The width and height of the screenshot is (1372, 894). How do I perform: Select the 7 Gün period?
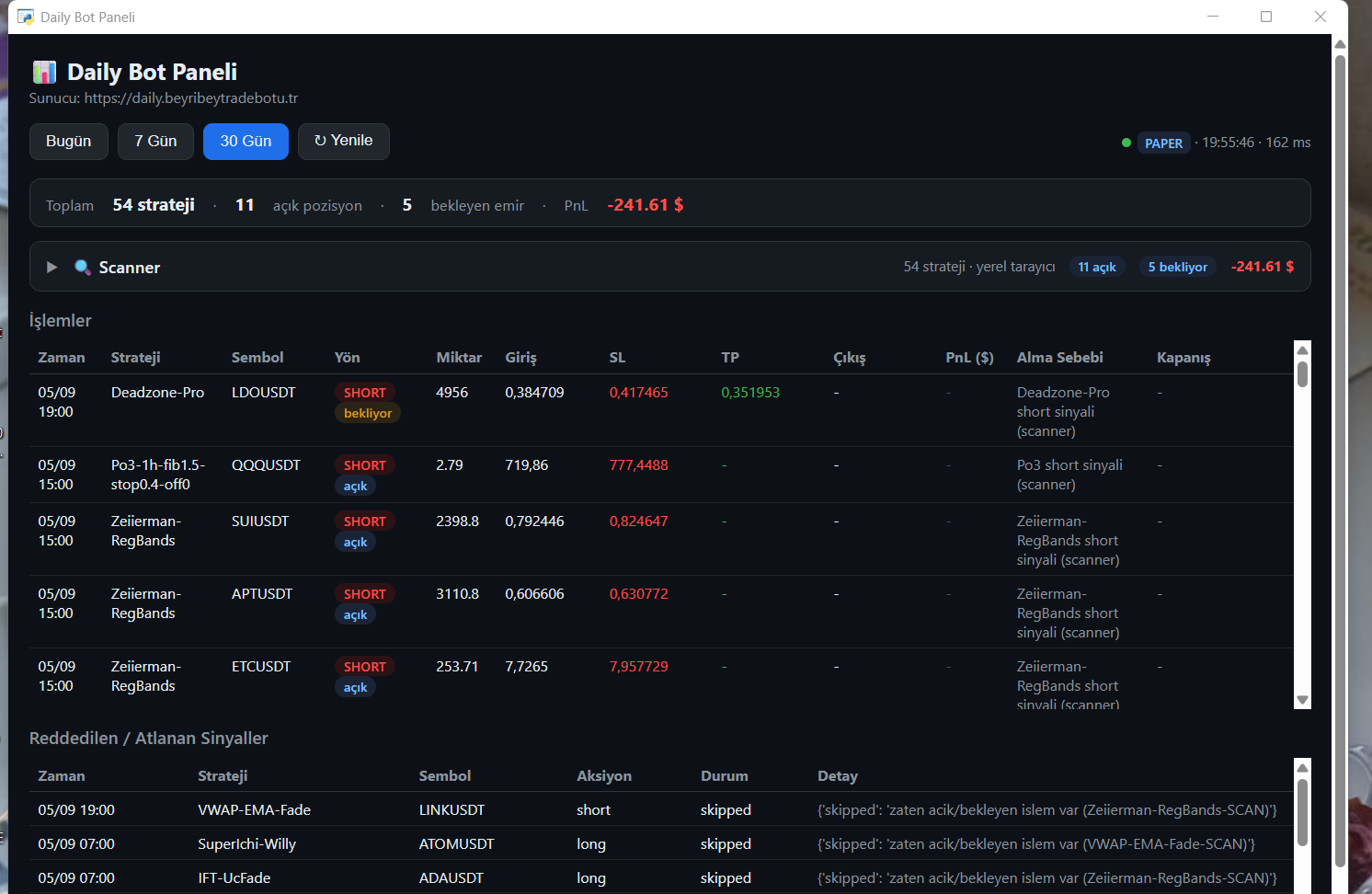point(155,141)
